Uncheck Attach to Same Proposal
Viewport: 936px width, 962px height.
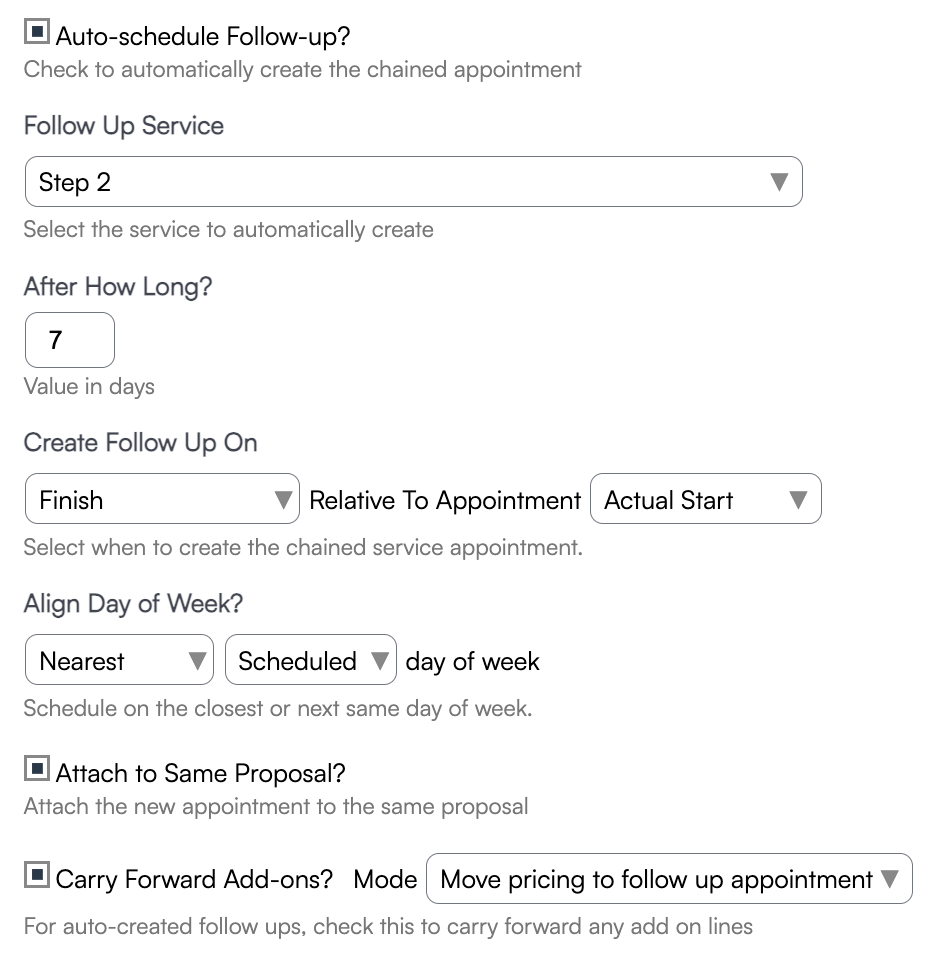[x=36, y=770]
